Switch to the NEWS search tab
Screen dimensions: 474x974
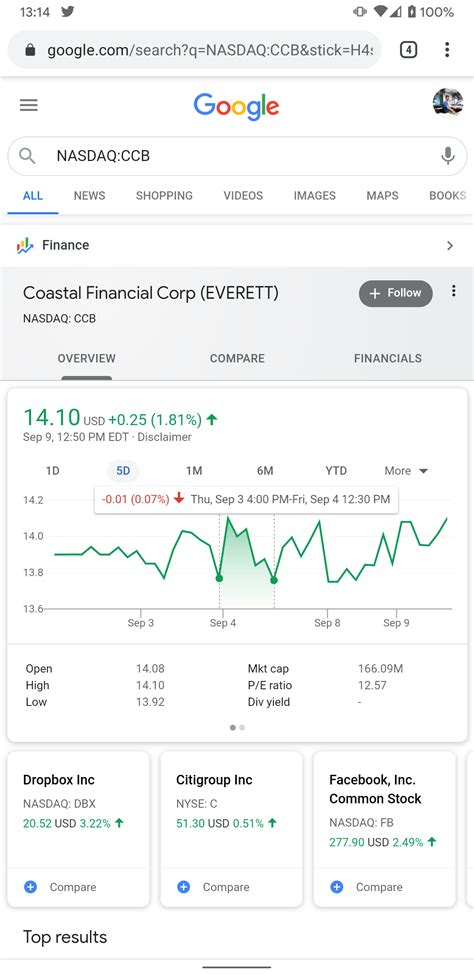(89, 196)
